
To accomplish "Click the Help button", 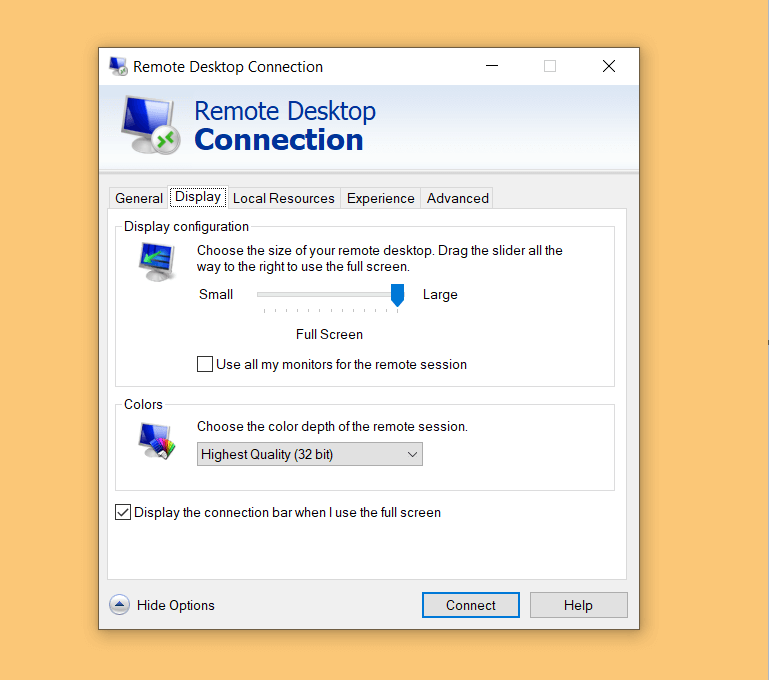I will click(579, 605).
